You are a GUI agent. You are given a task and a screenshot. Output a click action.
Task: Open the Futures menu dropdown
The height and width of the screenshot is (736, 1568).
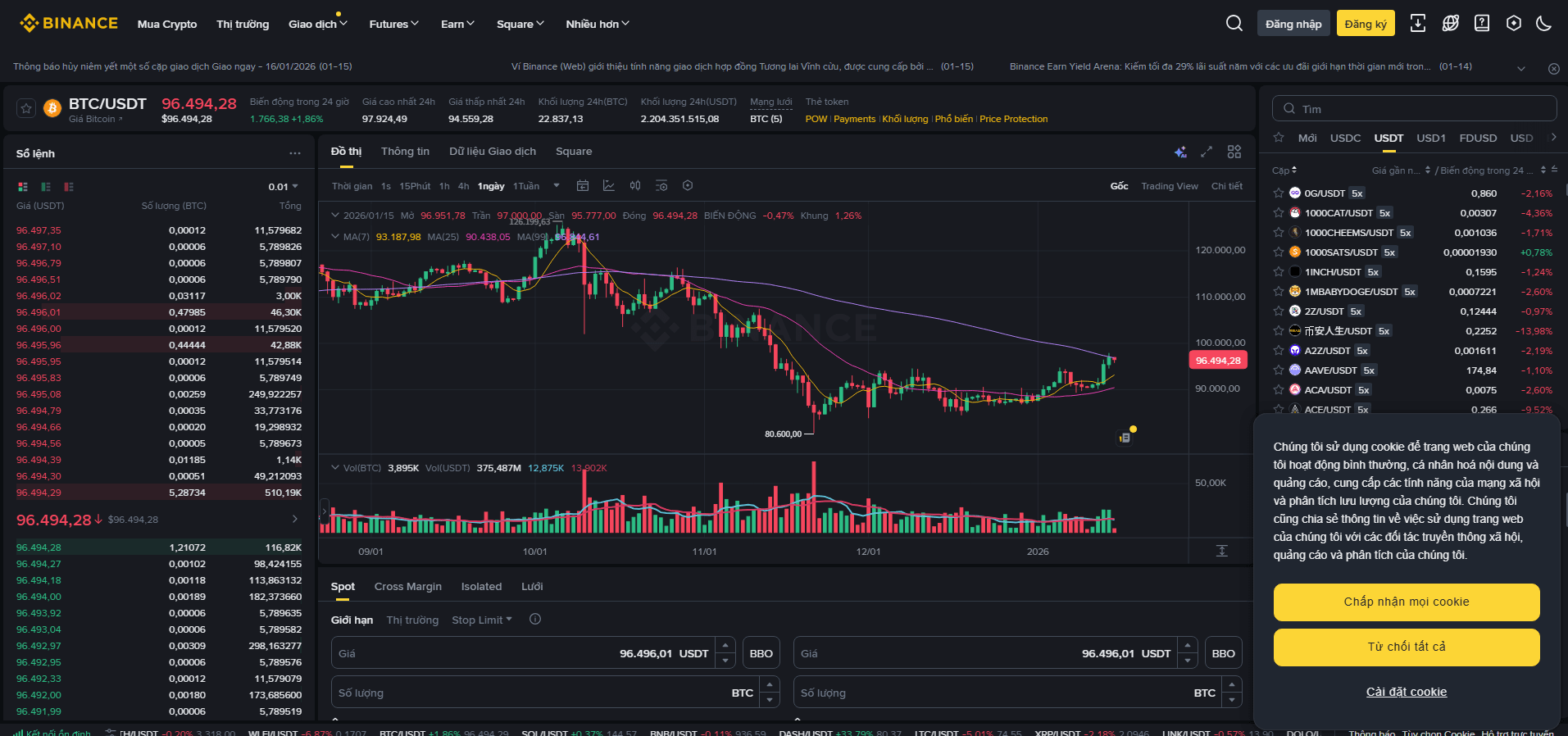(394, 24)
